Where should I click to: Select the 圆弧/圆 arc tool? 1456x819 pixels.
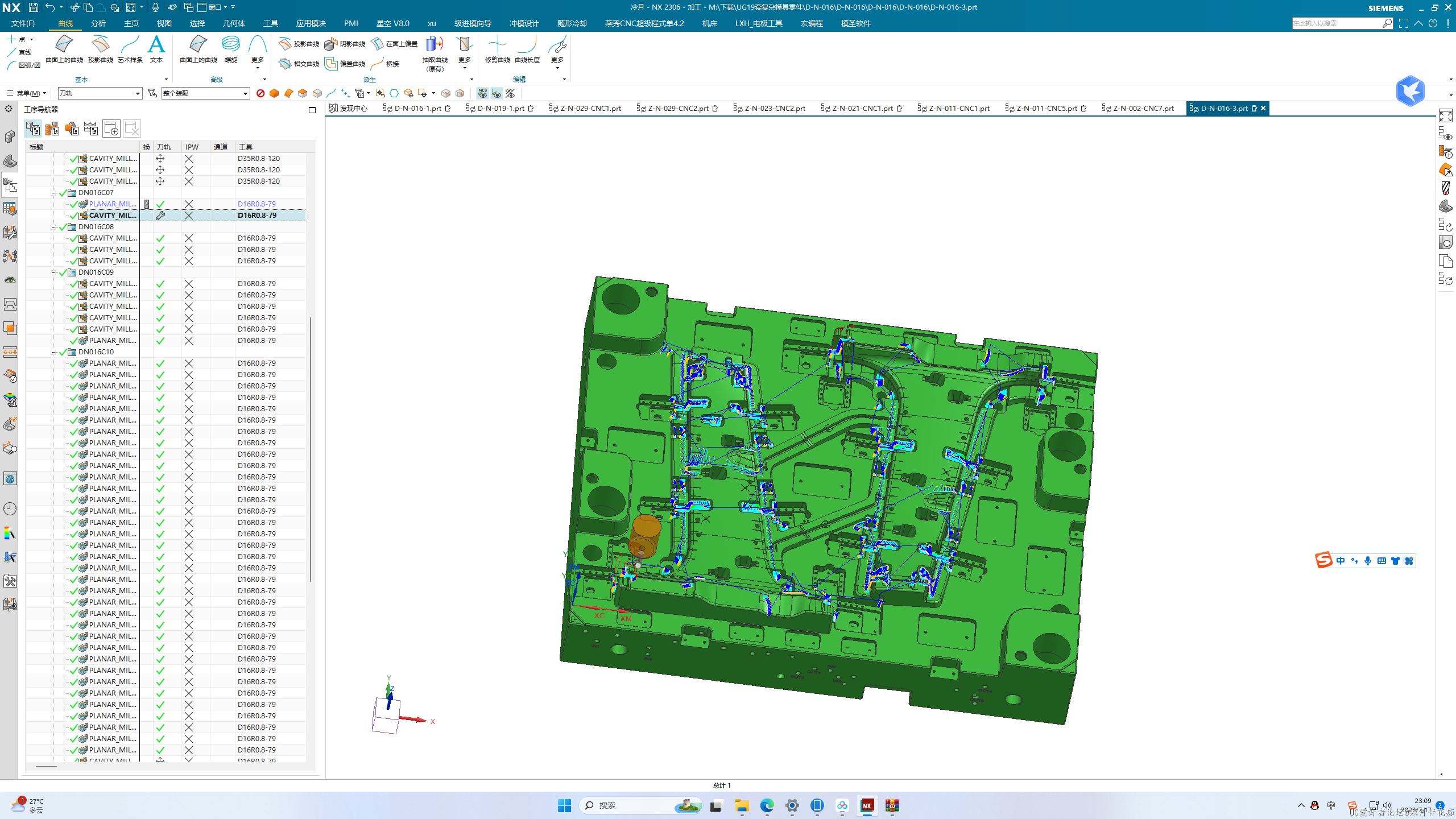(x=23, y=65)
